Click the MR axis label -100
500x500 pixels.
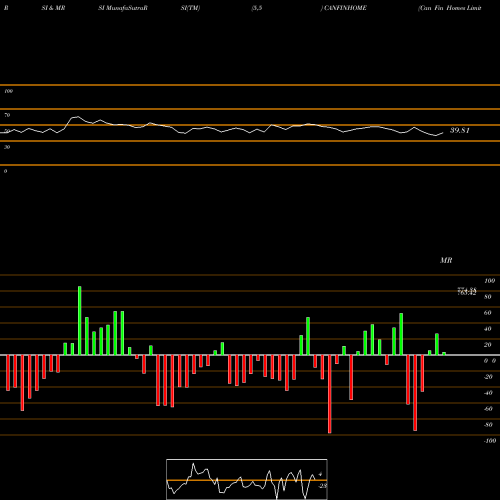pyautogui.click(x=490, y=441)
